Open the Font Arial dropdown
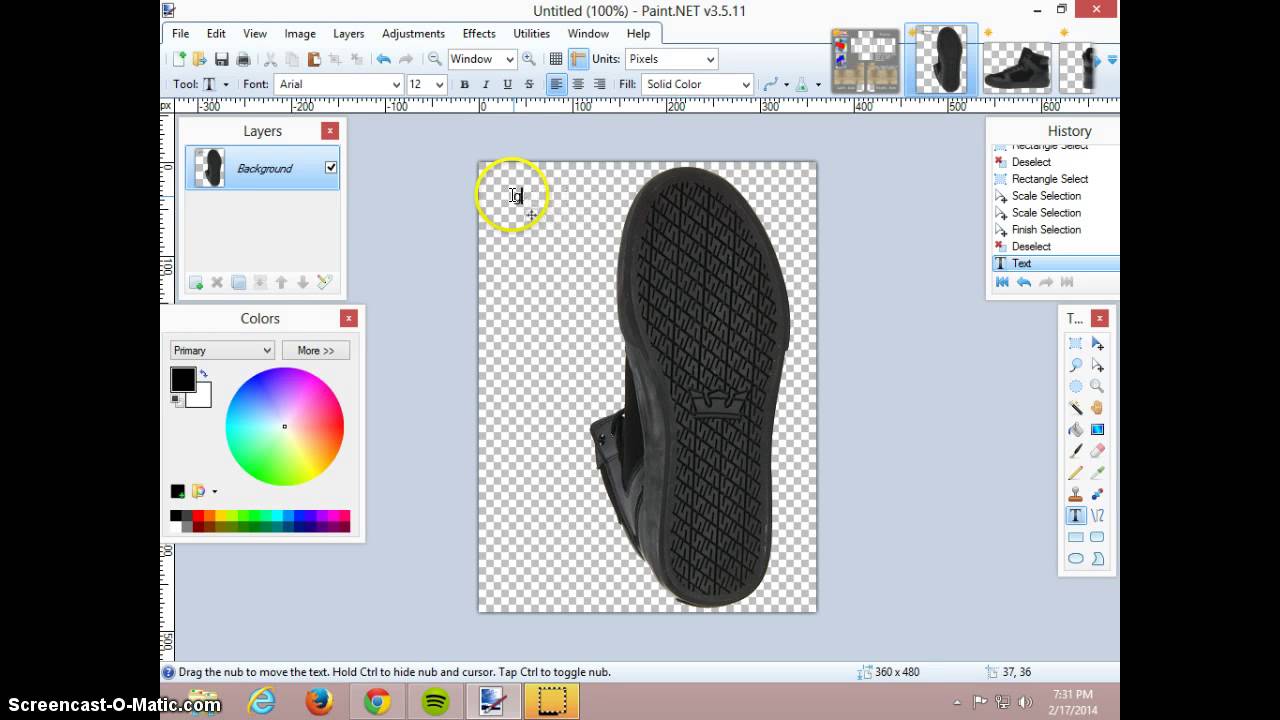 338,85
